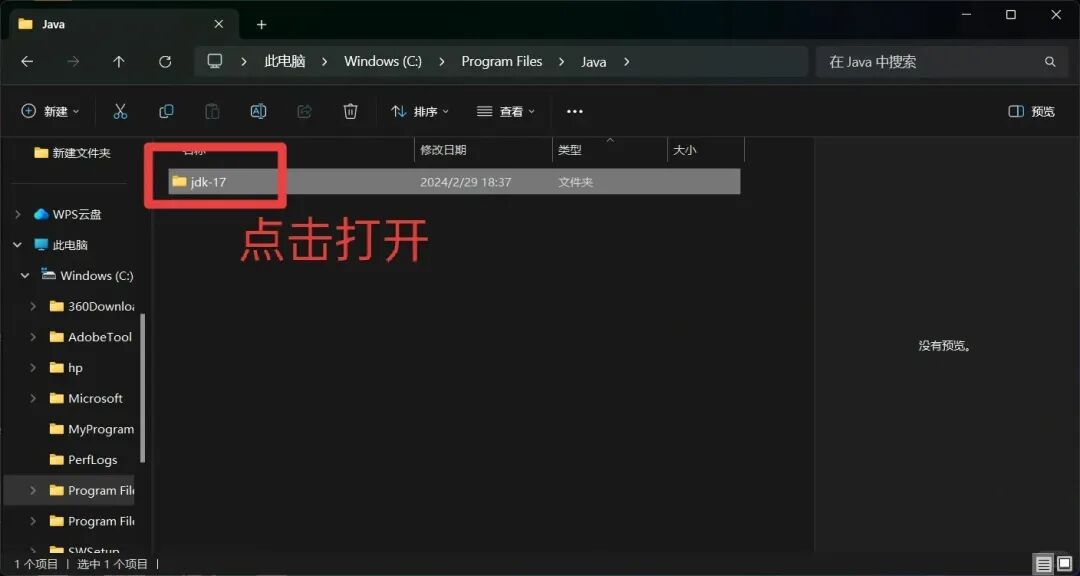Click the cut scissors icon
This screenshot has height=576, width=1080.
(x=120, y=112)
